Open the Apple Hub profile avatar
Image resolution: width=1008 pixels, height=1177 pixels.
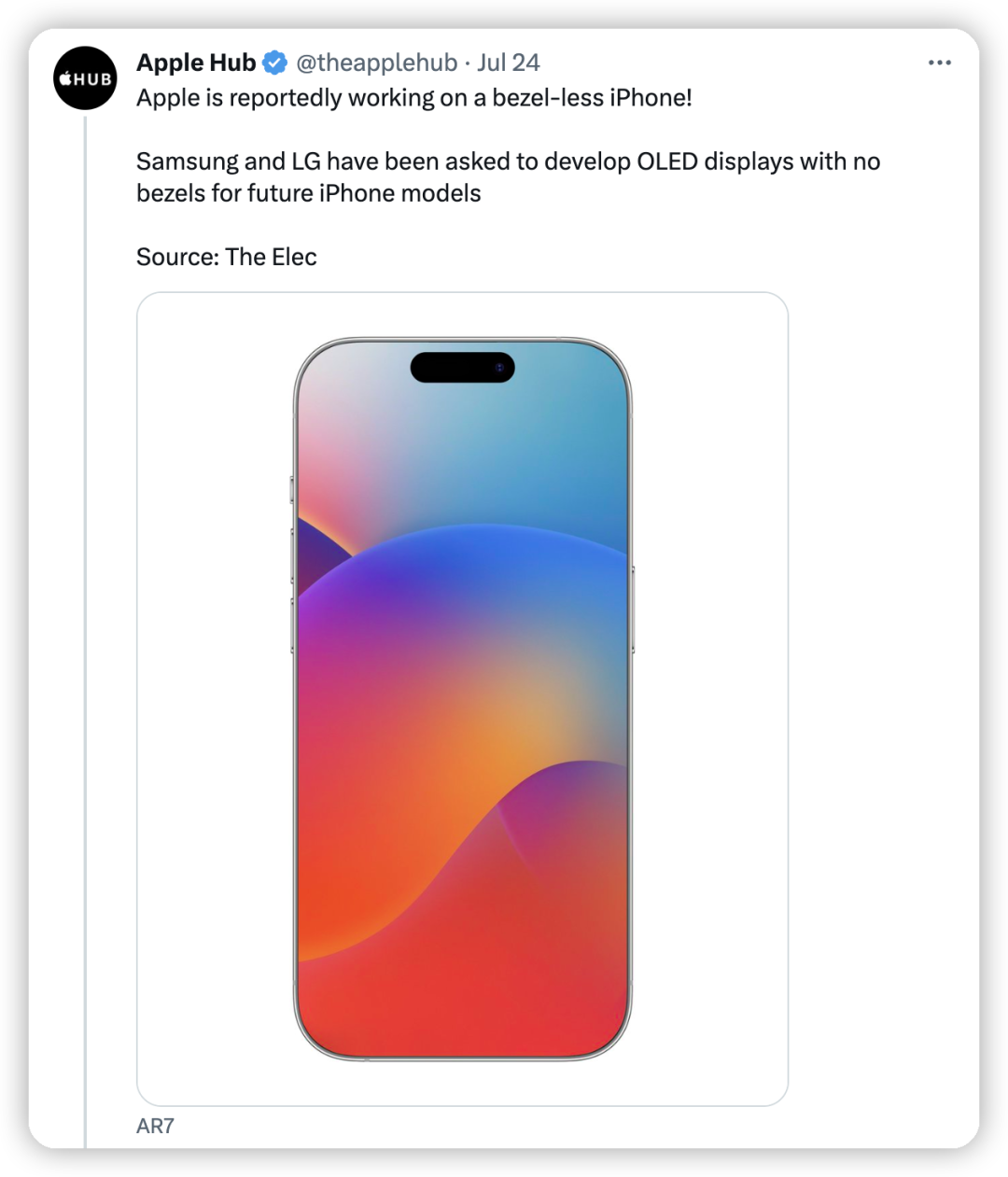pyautogui.click(x=85, y=78)
